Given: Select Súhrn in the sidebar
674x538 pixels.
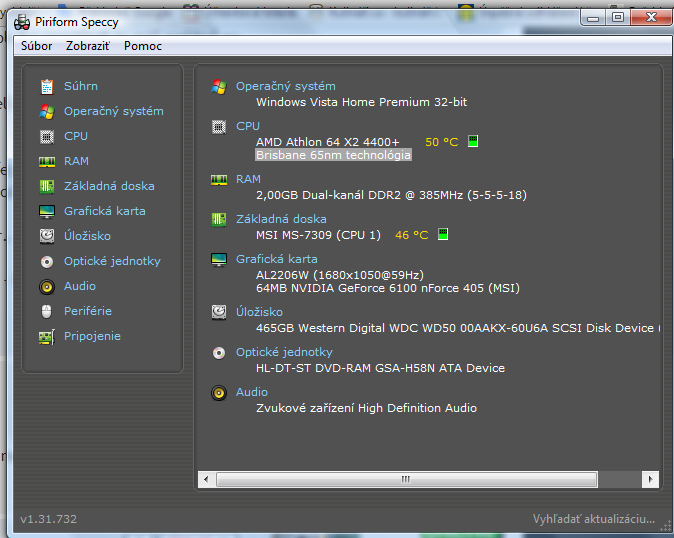Looking at the screenshot, I should [81, 86].
